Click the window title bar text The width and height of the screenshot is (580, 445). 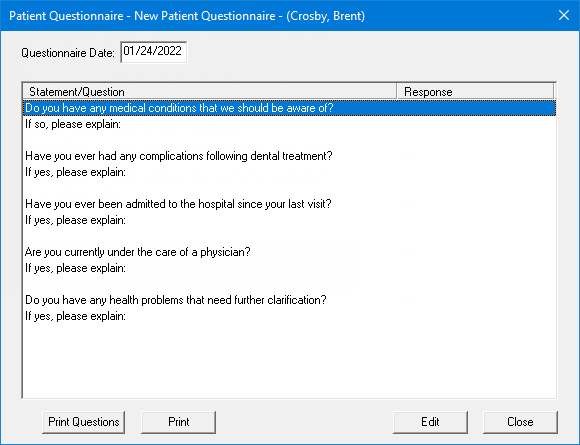187,16
